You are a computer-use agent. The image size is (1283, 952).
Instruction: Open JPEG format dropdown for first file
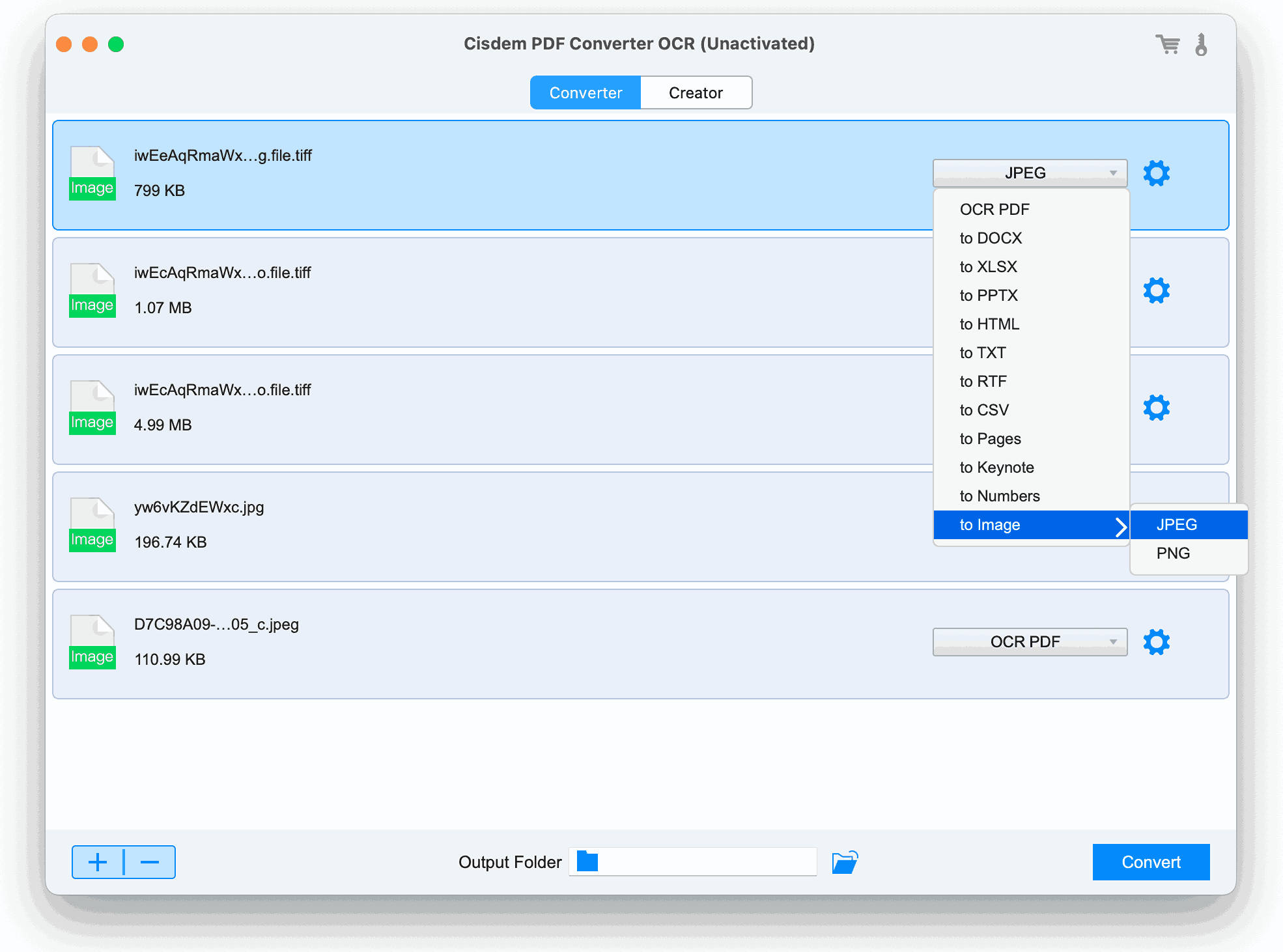click(x=1030, y=173)
